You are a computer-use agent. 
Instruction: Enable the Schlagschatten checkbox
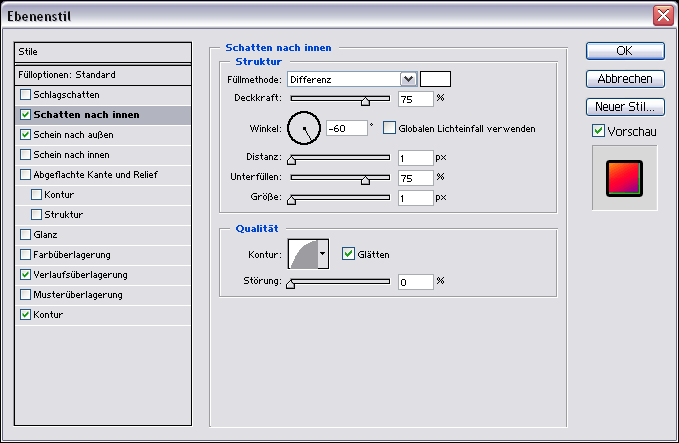coord(26,94)
